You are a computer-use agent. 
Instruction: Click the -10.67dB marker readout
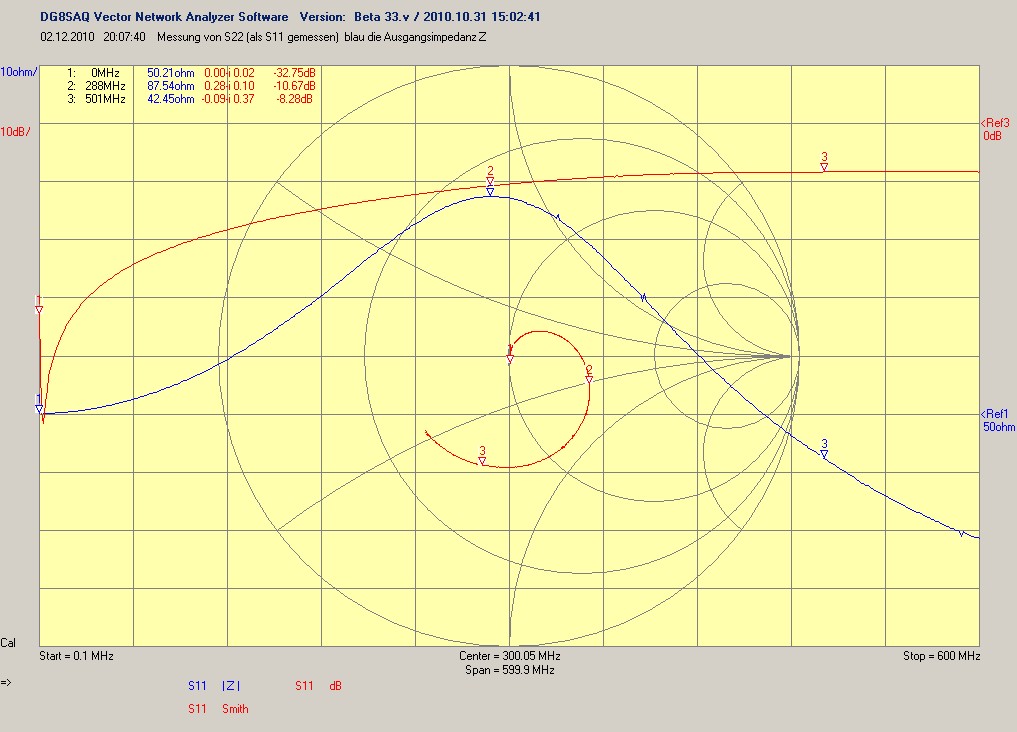click(x=294, y=86)
